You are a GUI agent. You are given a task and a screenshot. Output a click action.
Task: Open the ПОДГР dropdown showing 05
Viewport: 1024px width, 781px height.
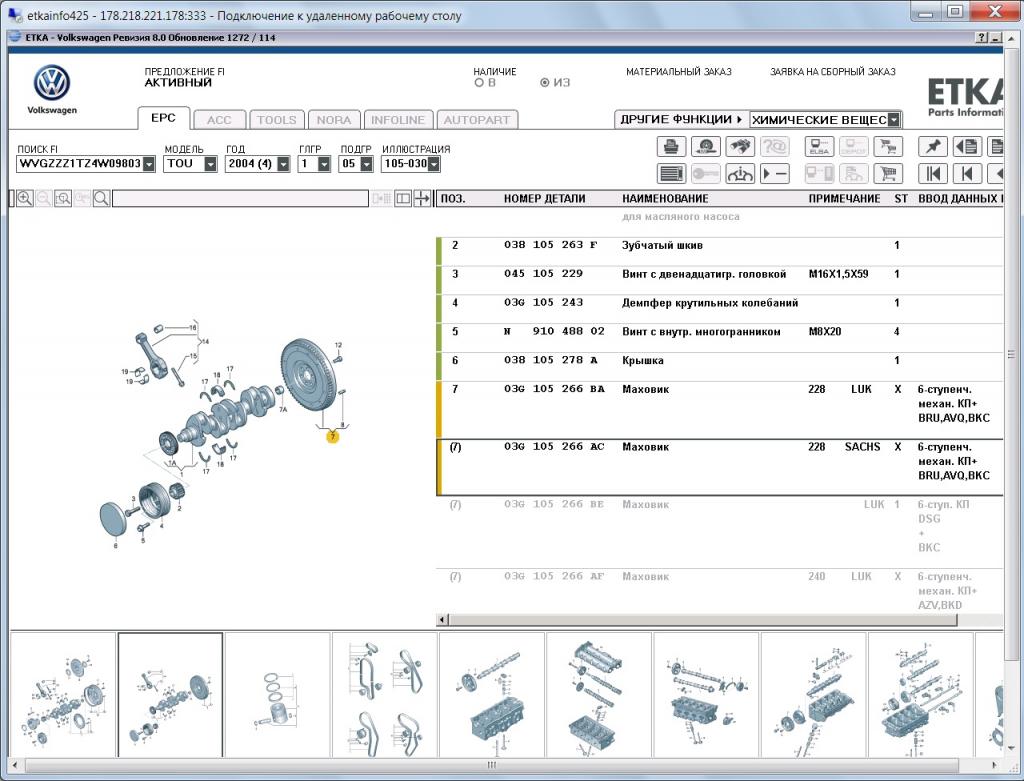366,164
